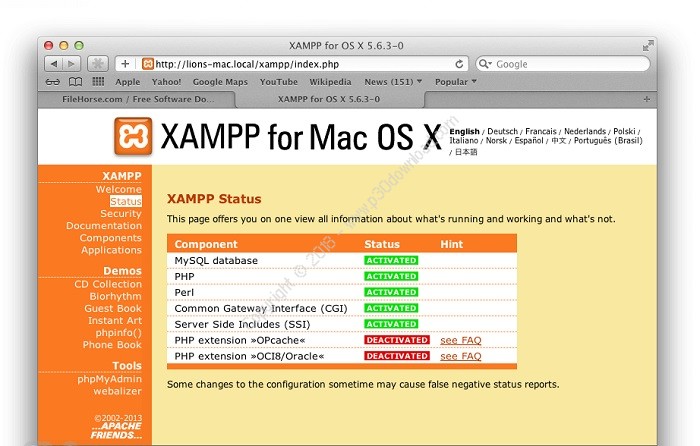Image resolution: width=700 pixels, height=446 pixels.
Task: Open the Apple bookmark
Action: pos(128,82)
